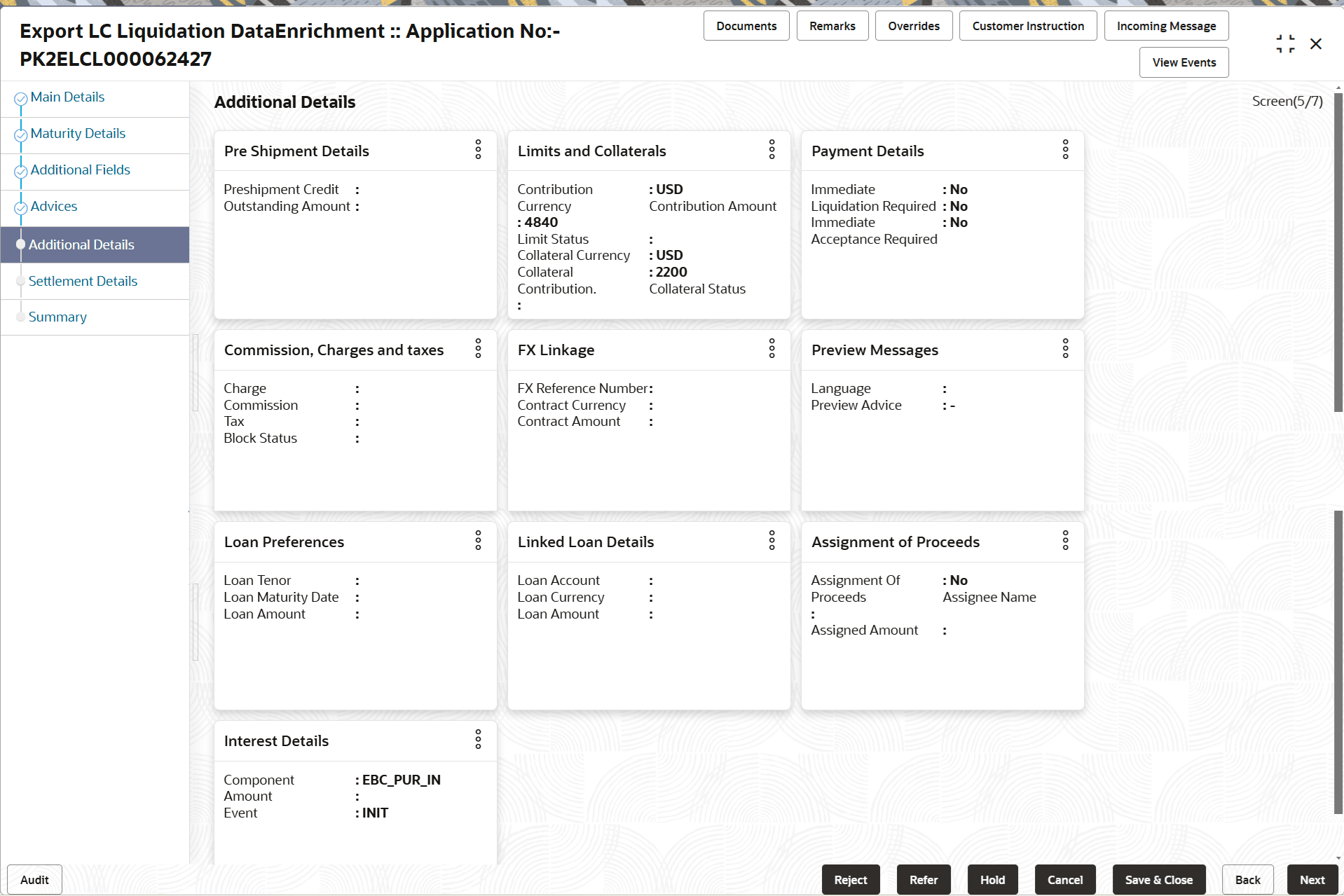The height and width of the screenshot is (896, 1344).
Task: Open the Assignment of Proceeds kebab menu
Action: coord(1065,540)
